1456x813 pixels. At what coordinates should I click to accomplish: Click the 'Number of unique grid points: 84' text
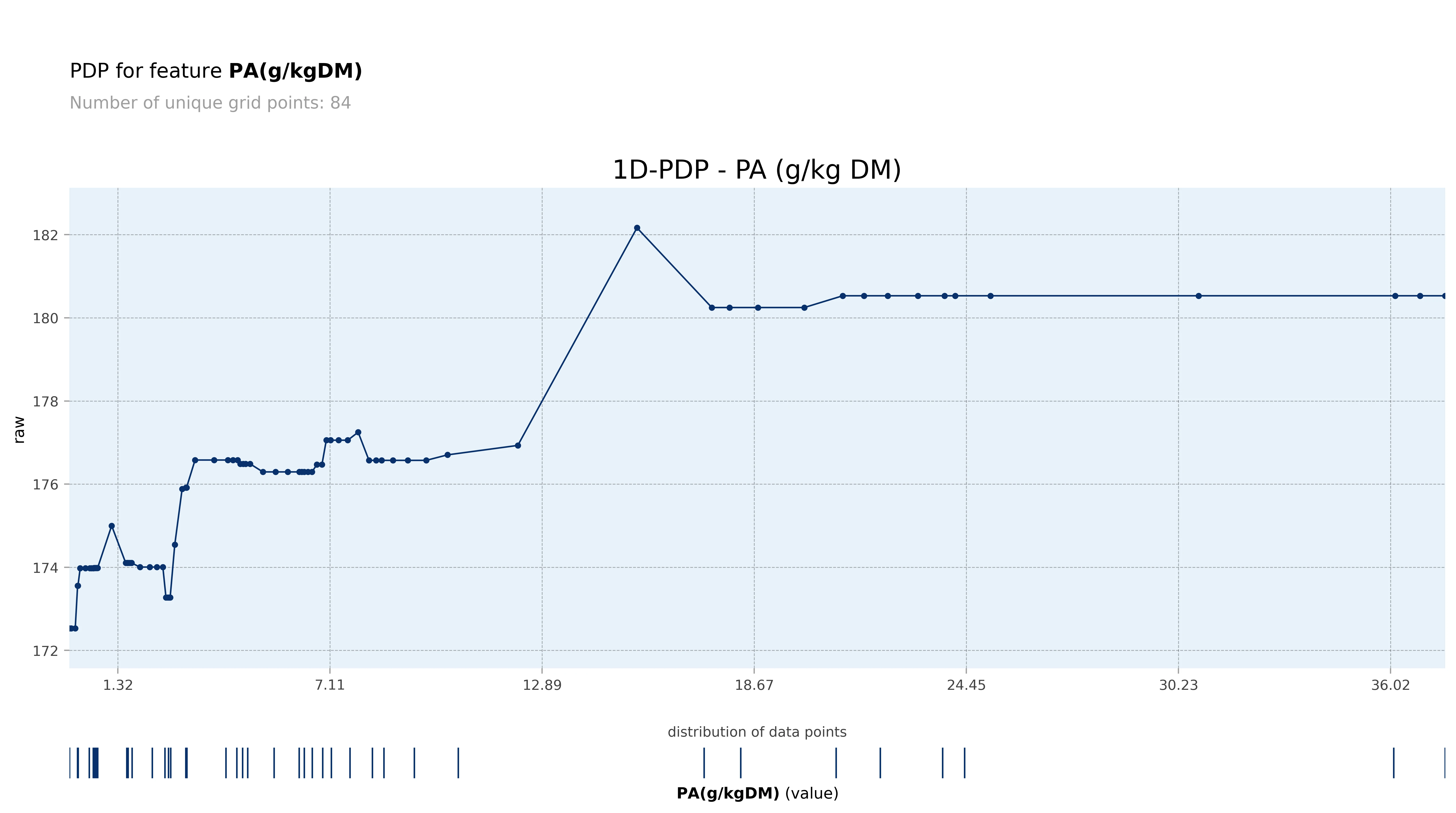pyautogui.click(x=210, y=103)
